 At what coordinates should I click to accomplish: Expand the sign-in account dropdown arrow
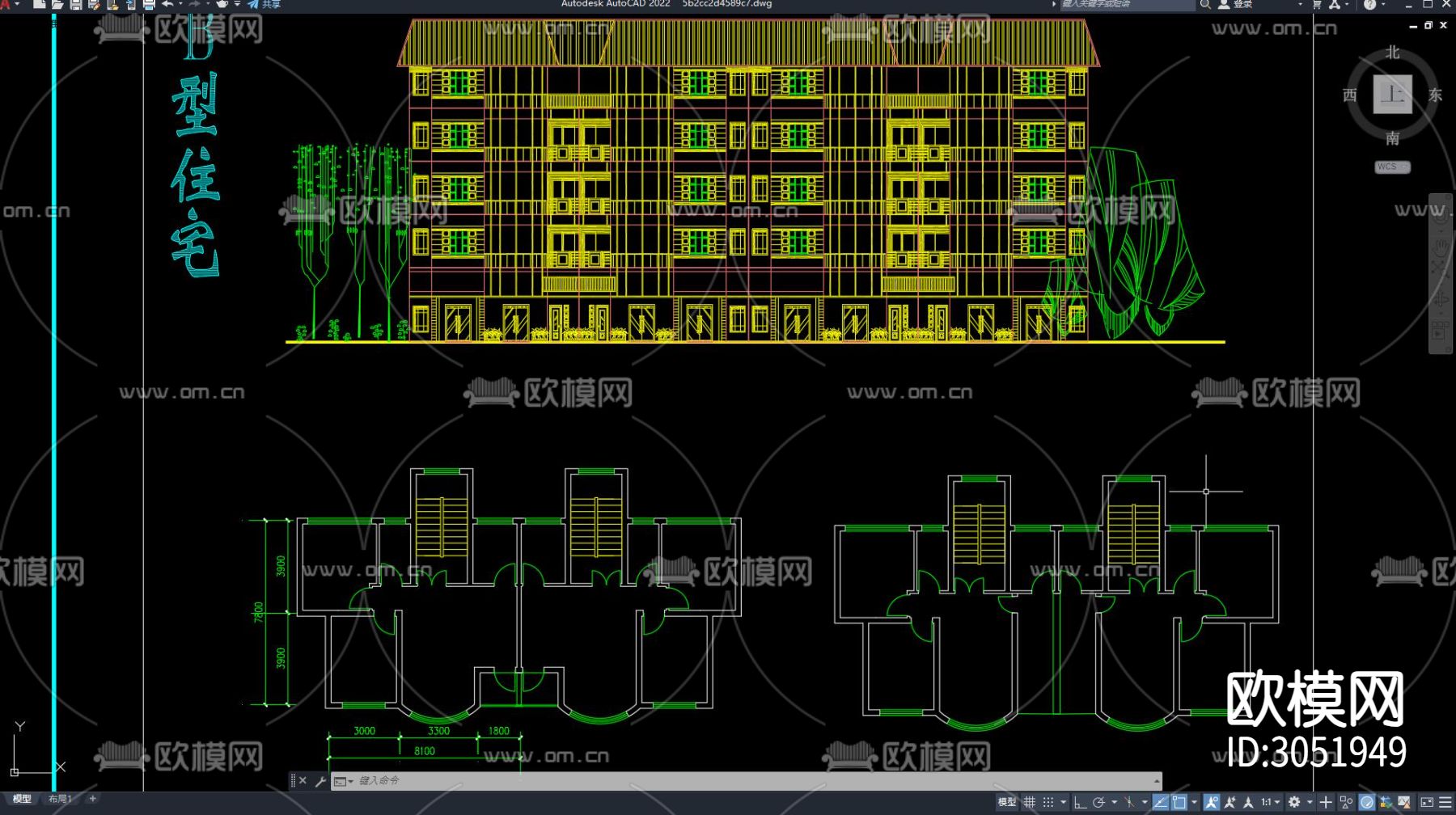[1301, 4]
